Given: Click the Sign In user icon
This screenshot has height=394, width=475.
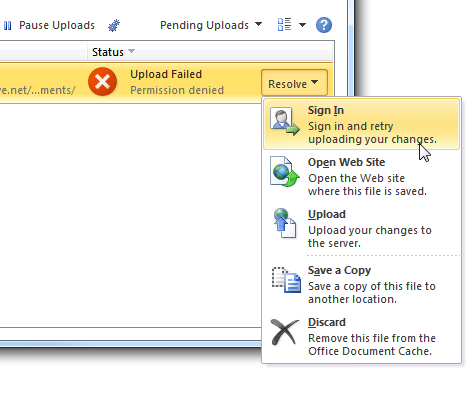Looking at the screenshot, I should pyautogui.click(x=284, y=121).
